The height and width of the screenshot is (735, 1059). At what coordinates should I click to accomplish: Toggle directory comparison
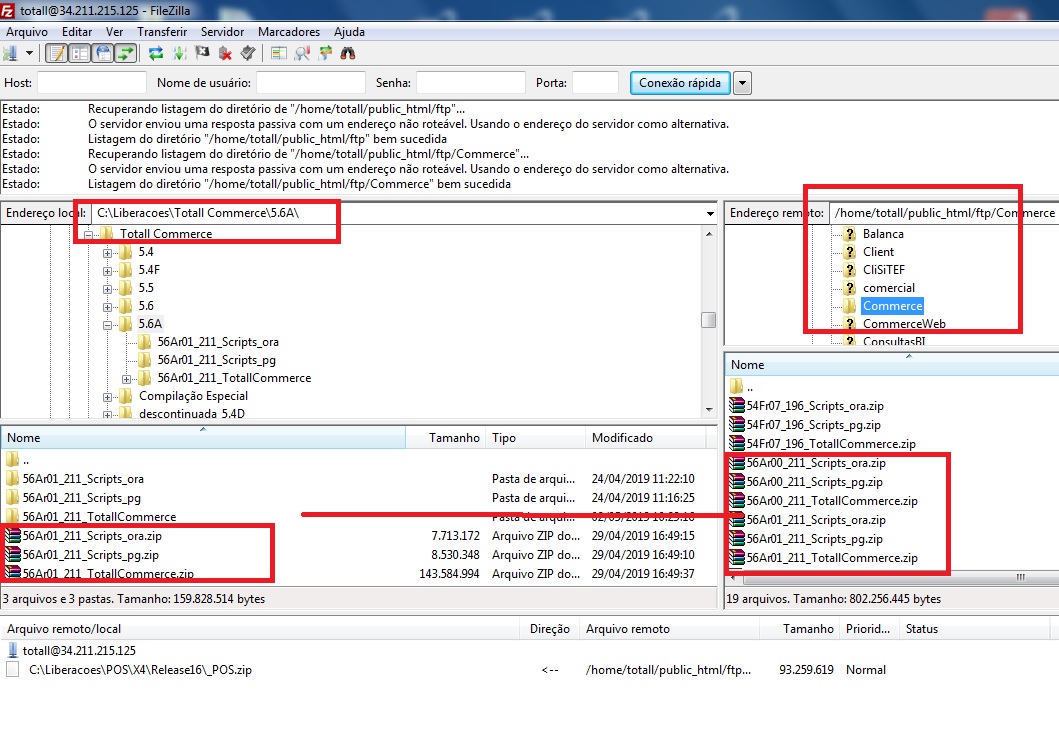(302, 53)
